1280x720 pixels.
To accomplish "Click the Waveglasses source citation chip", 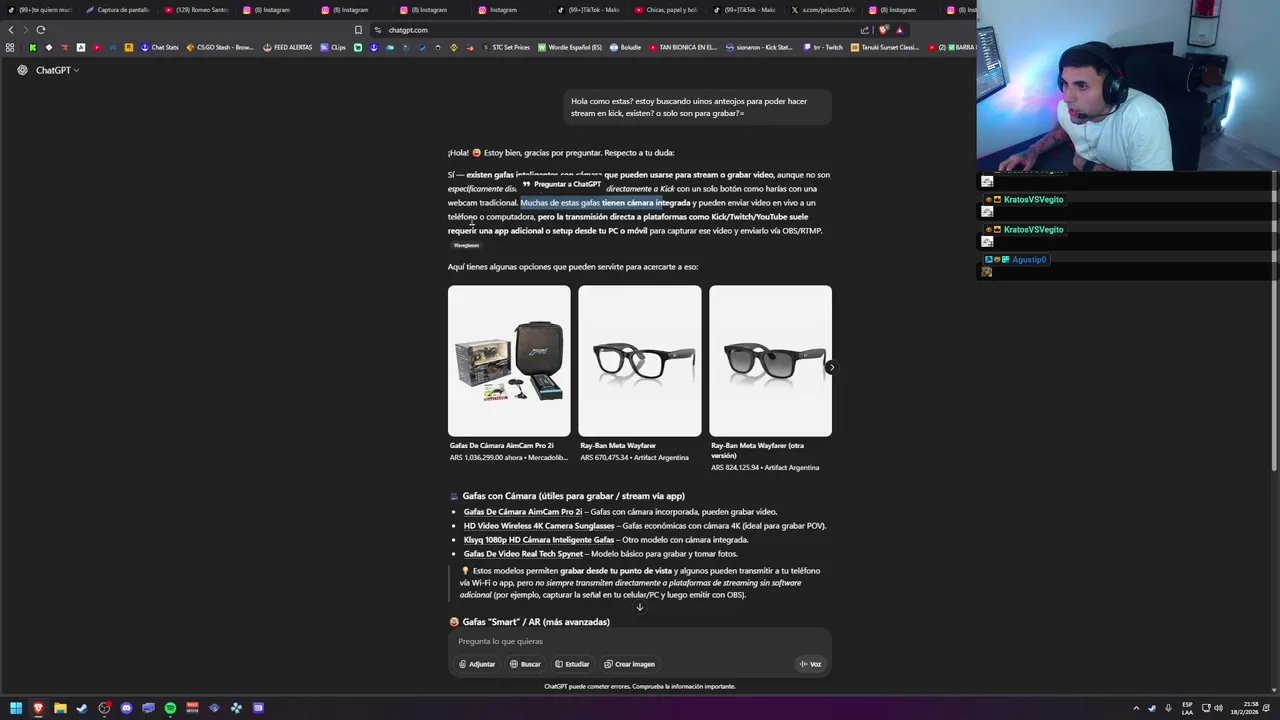I will (x=466, y=245).
